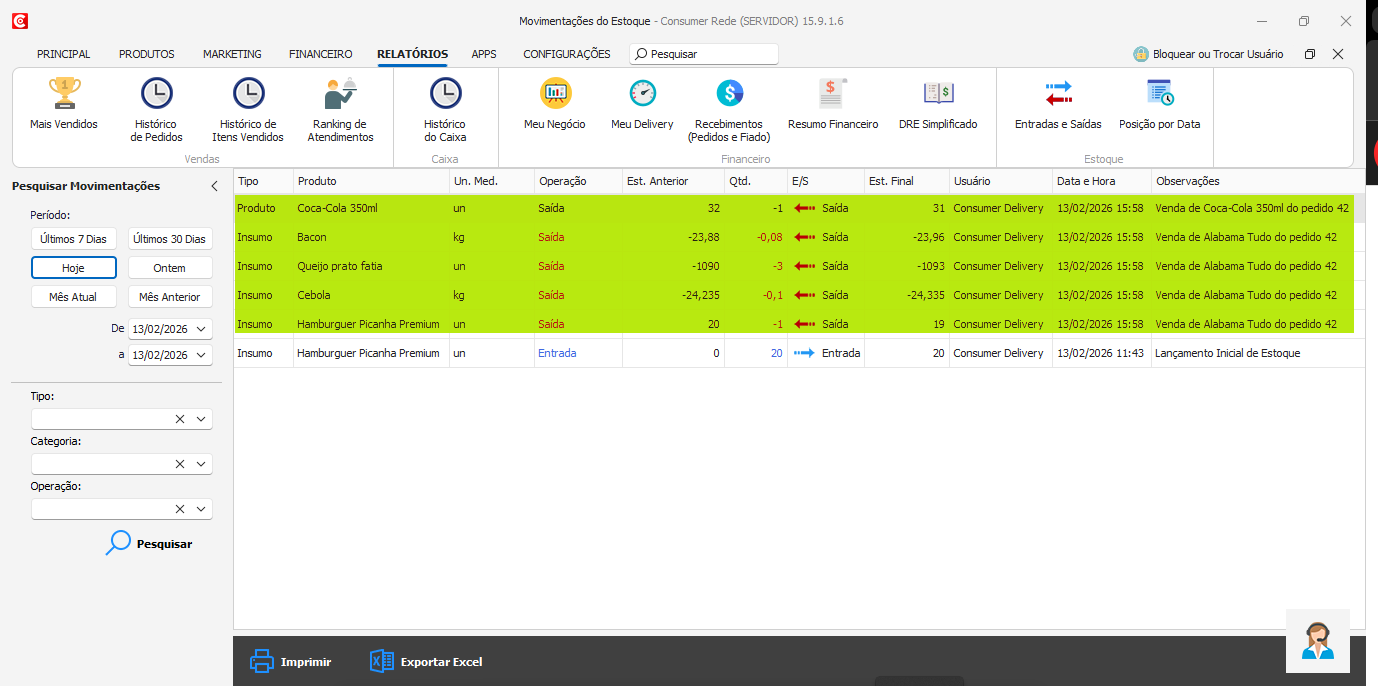Image resolution: width=1378 pixels, height=686 pixels.
Task: Click the Exportar Excel button
Action: point(426,662)
